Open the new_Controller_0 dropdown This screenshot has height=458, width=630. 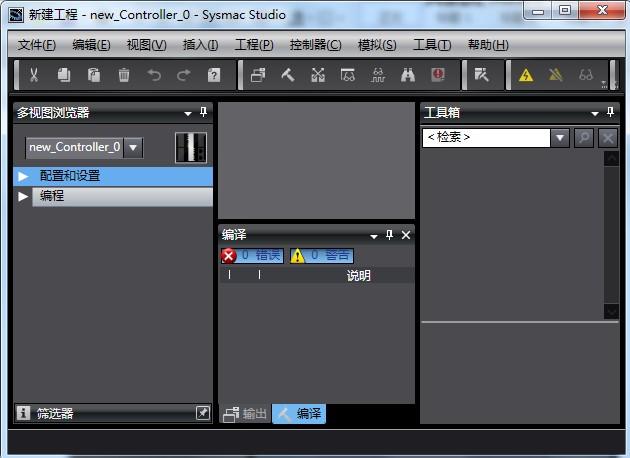click(133, 147)
